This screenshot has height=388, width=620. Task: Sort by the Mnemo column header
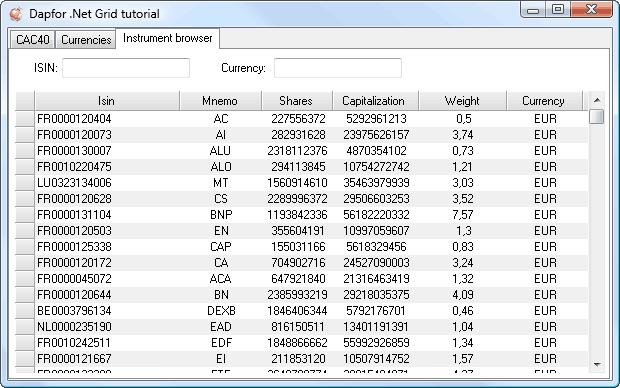pos(220,101)
